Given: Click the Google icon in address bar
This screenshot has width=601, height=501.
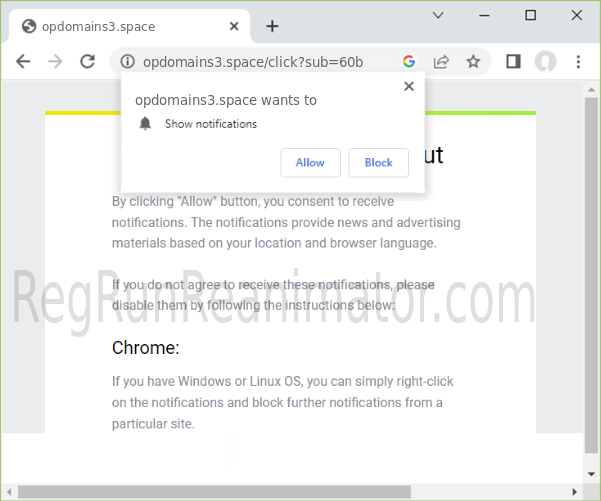Looking at the screenshot, I should coord(409,62).
